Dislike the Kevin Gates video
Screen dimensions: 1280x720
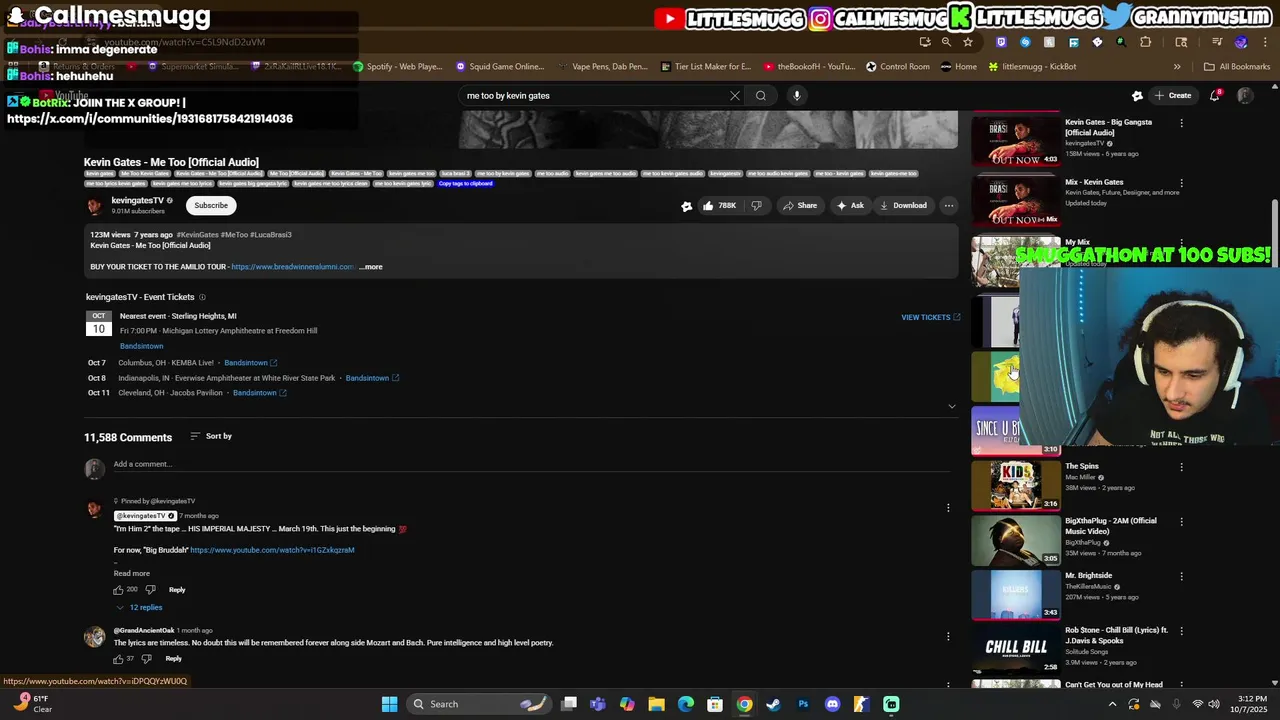coord(756,206)
